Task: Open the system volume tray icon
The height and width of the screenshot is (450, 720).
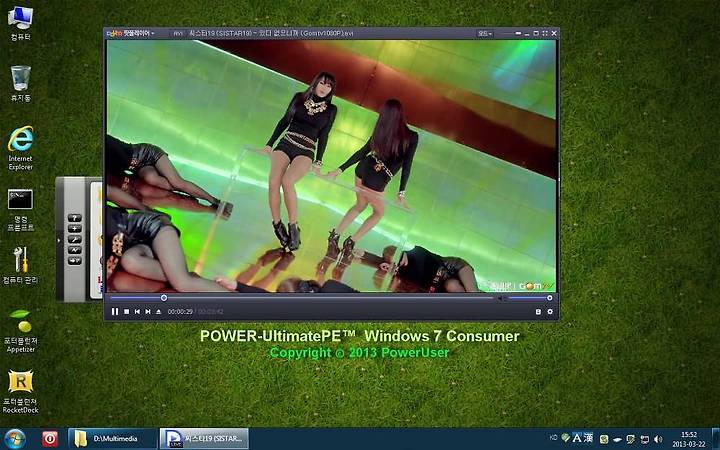Action: [658, 439]
